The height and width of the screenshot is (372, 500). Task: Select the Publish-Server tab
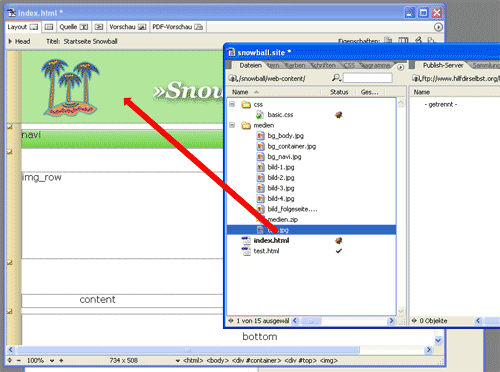tap(443, 65)
